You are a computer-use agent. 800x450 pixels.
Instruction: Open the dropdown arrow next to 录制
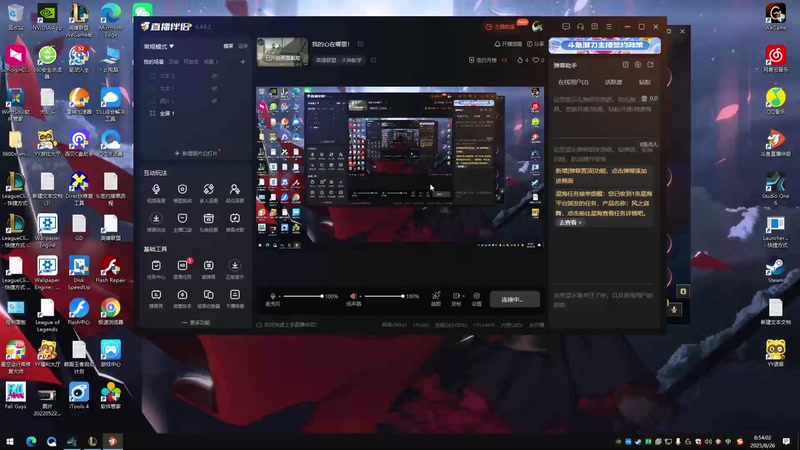(463, 296)
